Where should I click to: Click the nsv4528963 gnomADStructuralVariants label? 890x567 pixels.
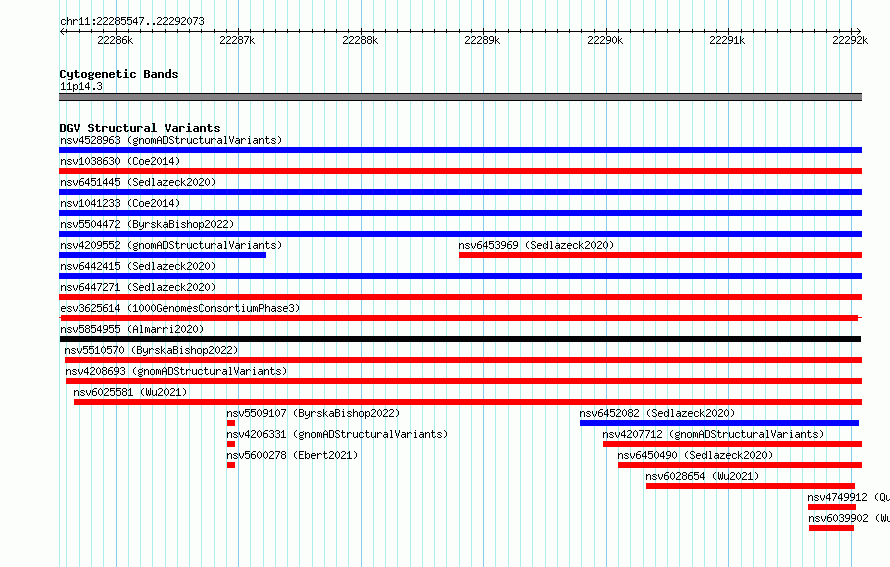171,140
